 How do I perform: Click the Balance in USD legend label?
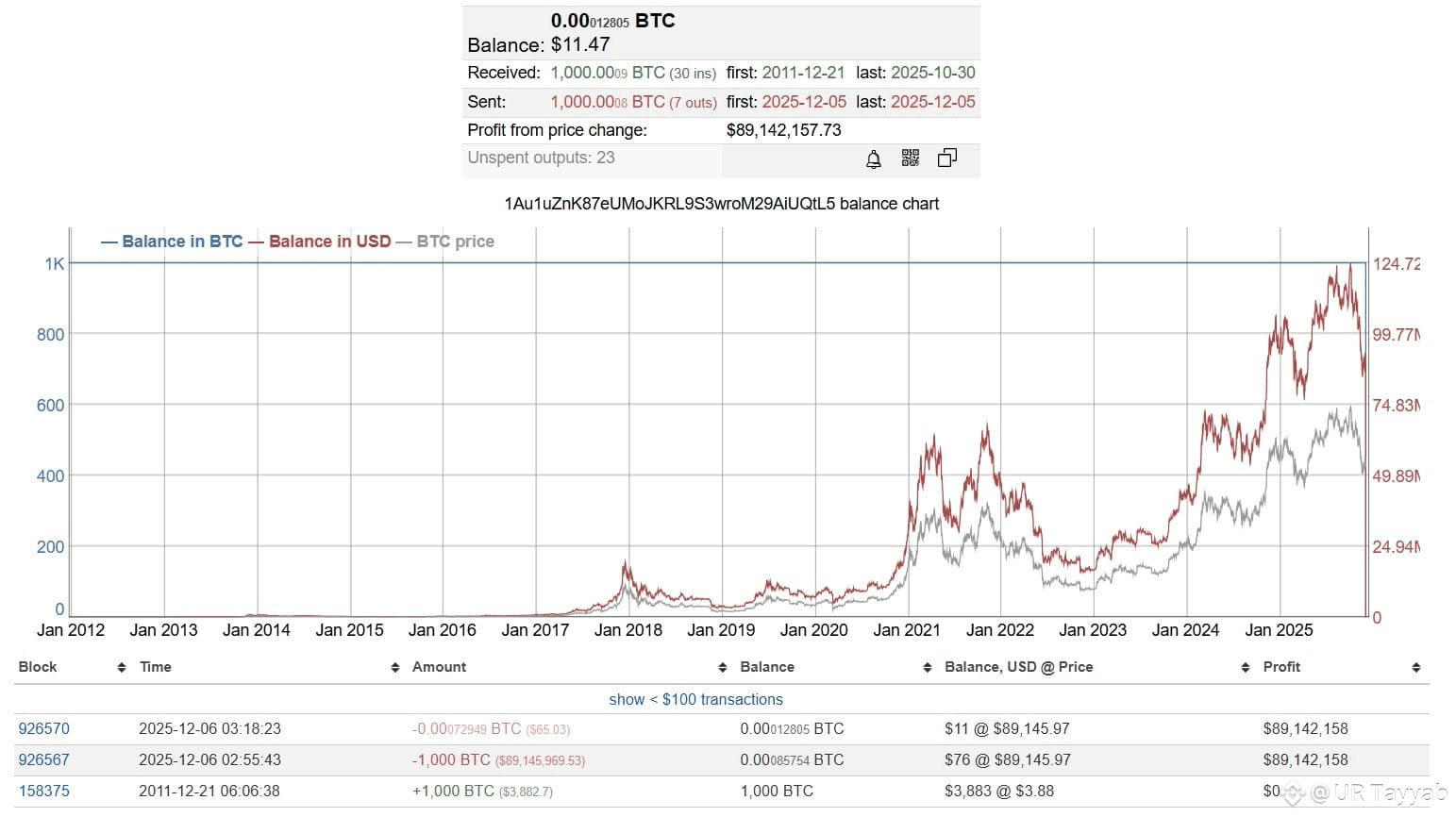coord(329,242)
